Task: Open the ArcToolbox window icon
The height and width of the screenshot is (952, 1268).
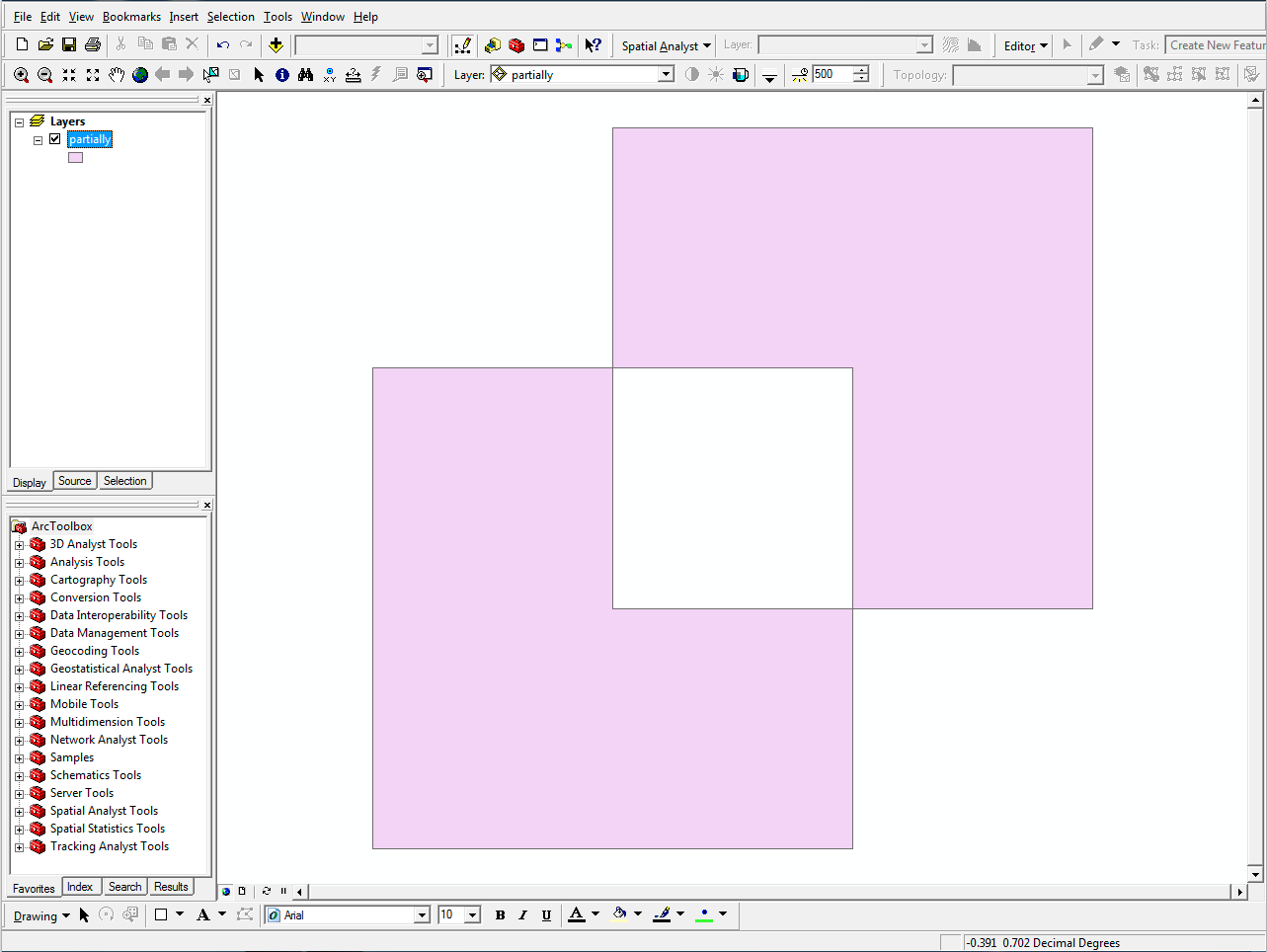Action: click(515, 45)
